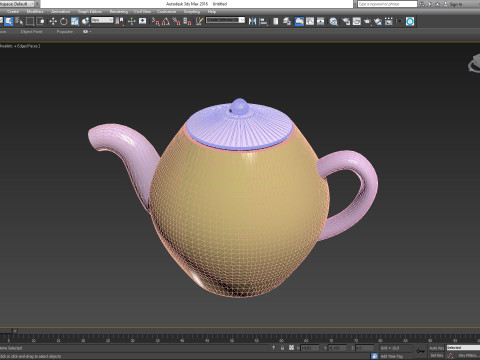This screenshot has width=480, height=360.
Task: Click the Y coordinate input field
Action: 337,348
